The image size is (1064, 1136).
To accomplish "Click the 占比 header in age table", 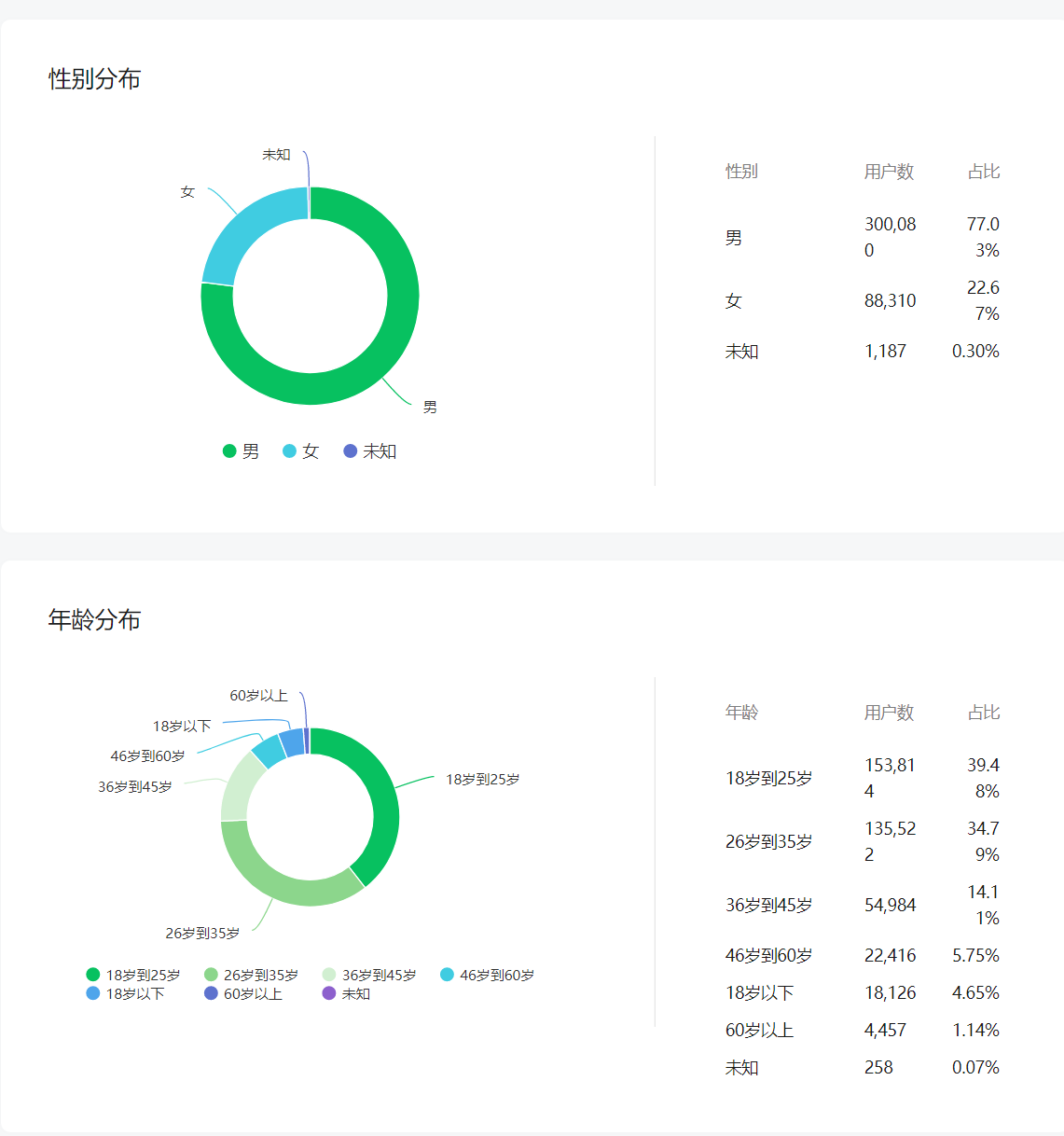I will click(x=984, y=713).
